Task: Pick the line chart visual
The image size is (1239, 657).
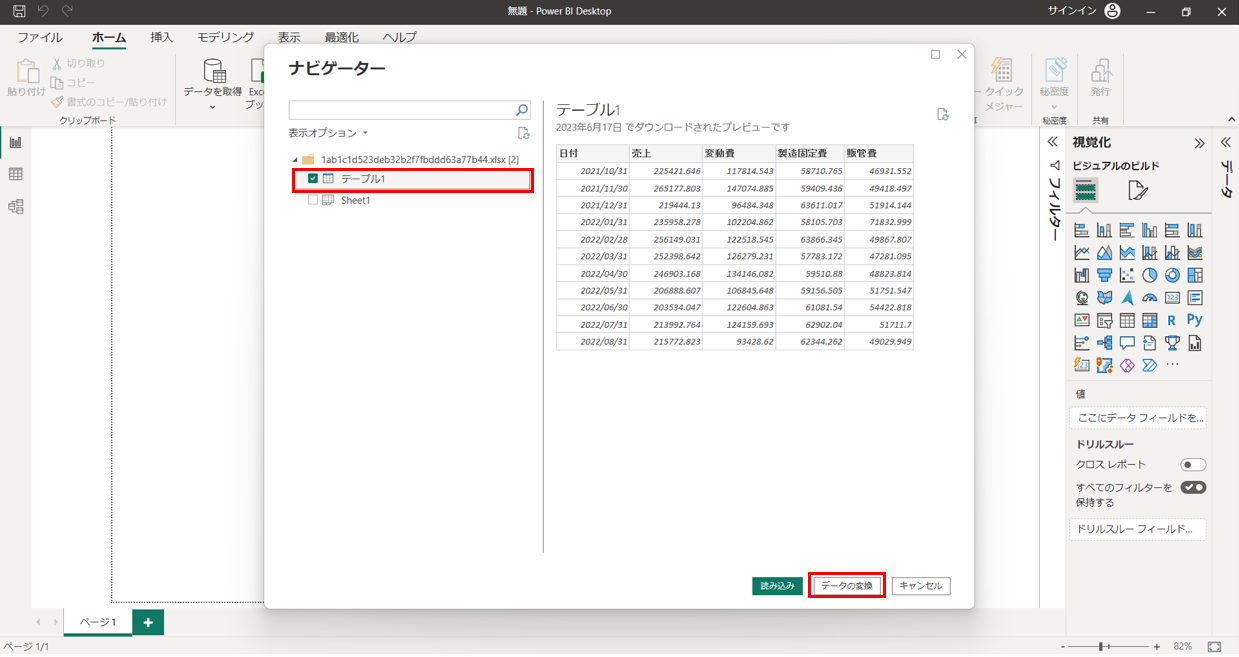Action: click(1082, 253)
